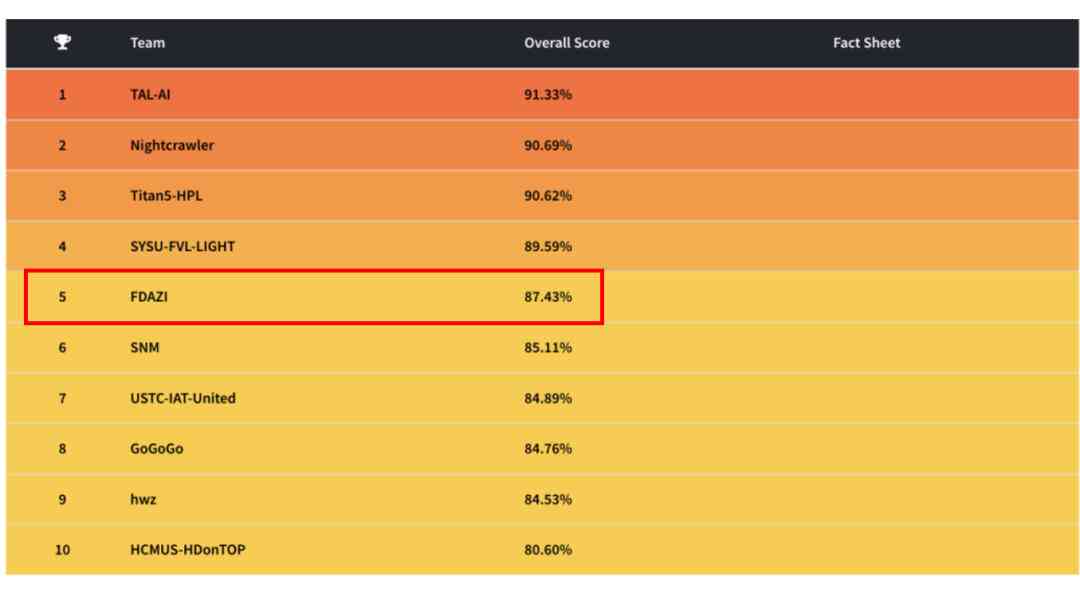Image resolution: width=1080 pixels, height=589 pixels.
Task: Click the trophy icon in the header
Action: tap(63, 43)
